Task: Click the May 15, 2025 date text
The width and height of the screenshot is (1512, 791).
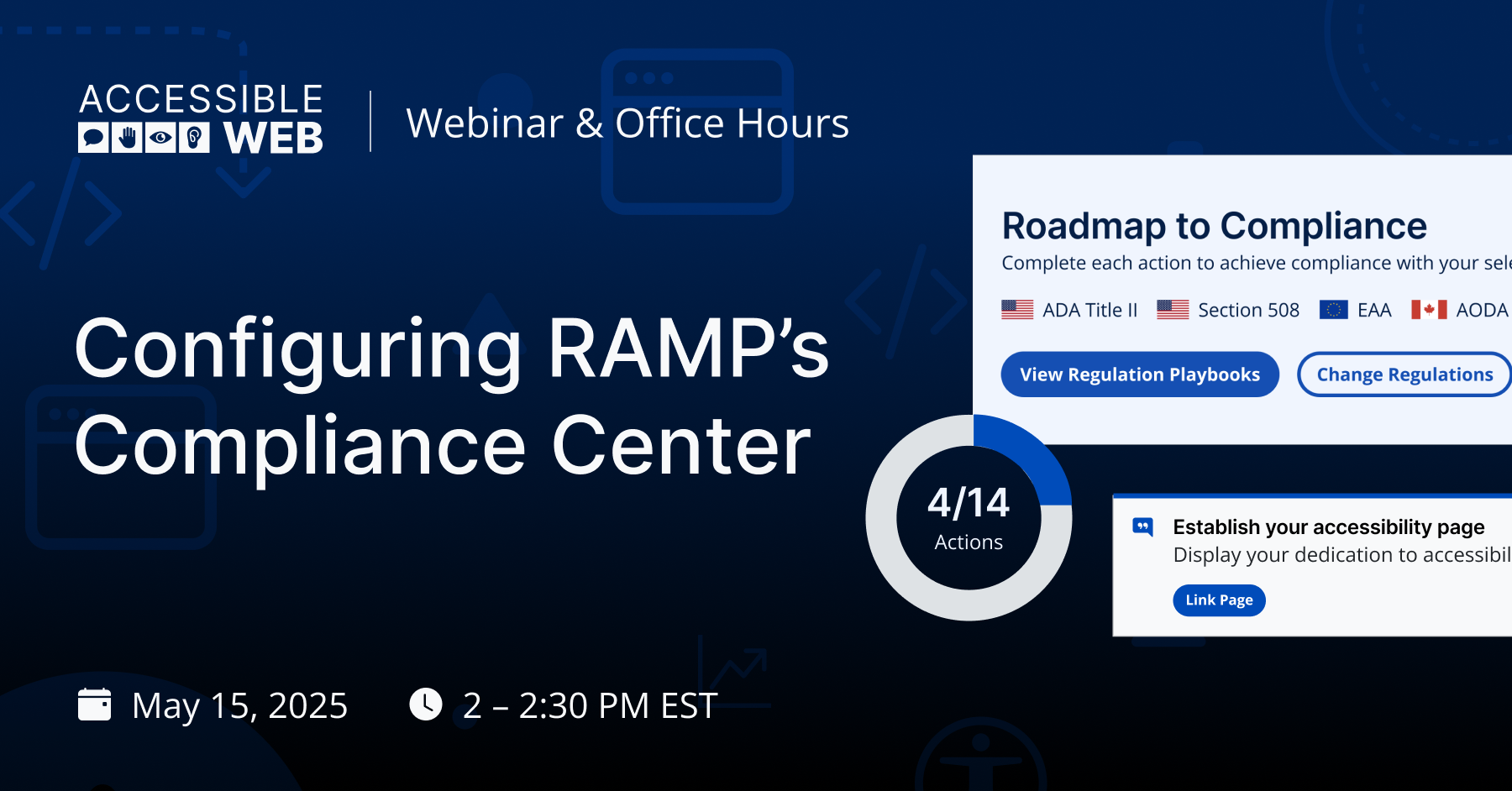Action: 239,705
